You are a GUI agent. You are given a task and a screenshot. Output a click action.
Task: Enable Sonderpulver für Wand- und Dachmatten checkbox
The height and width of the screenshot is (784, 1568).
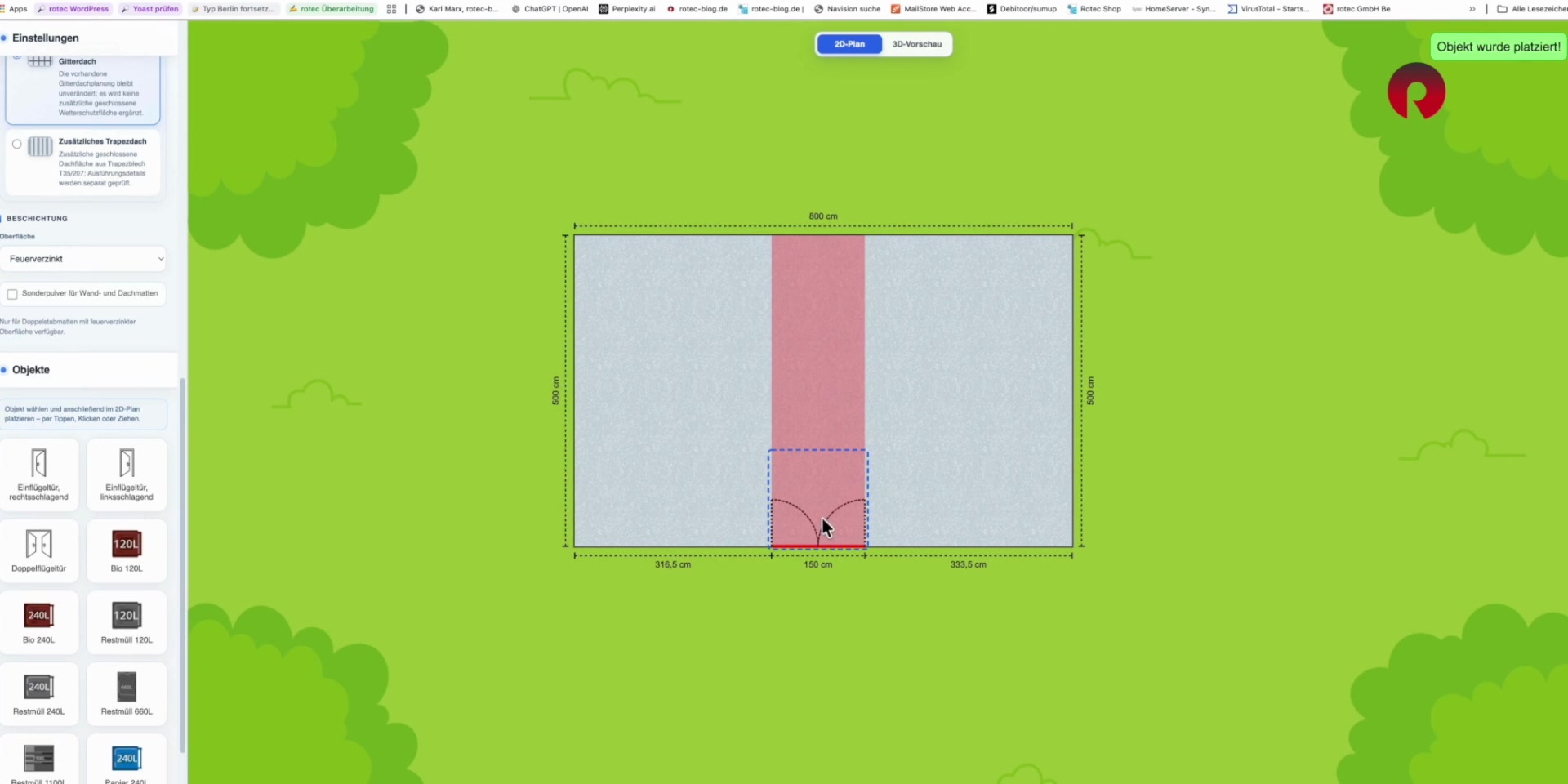click(x=12, y=294)
